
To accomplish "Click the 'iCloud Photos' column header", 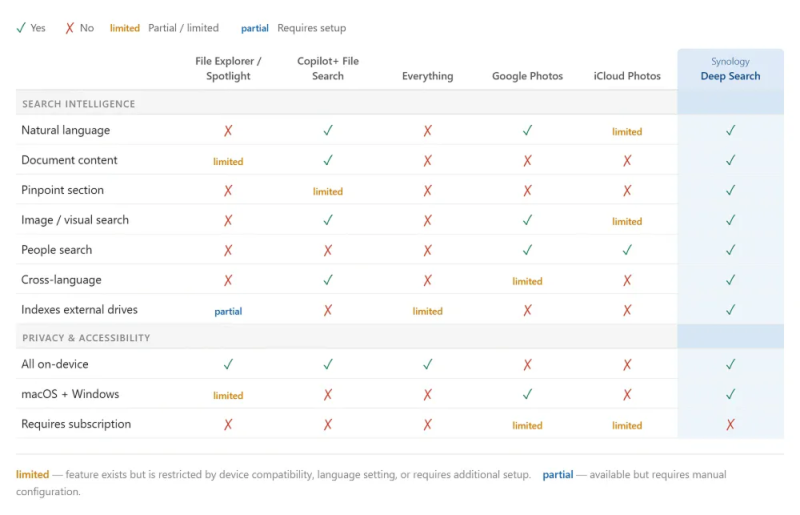I will coord(627,76).
